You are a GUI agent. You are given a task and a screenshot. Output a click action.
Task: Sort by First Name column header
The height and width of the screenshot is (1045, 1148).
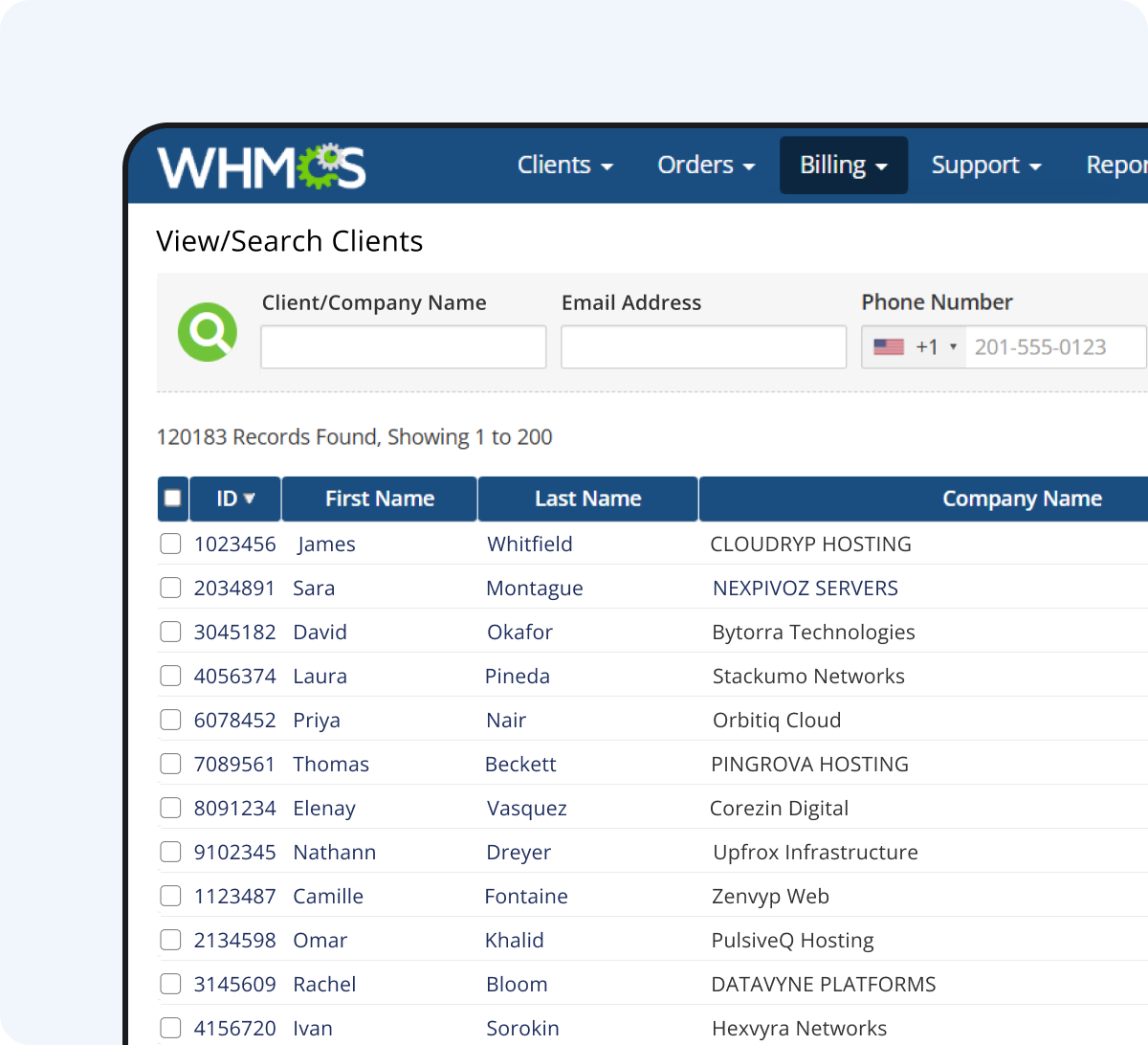click(x=380, y=499)
